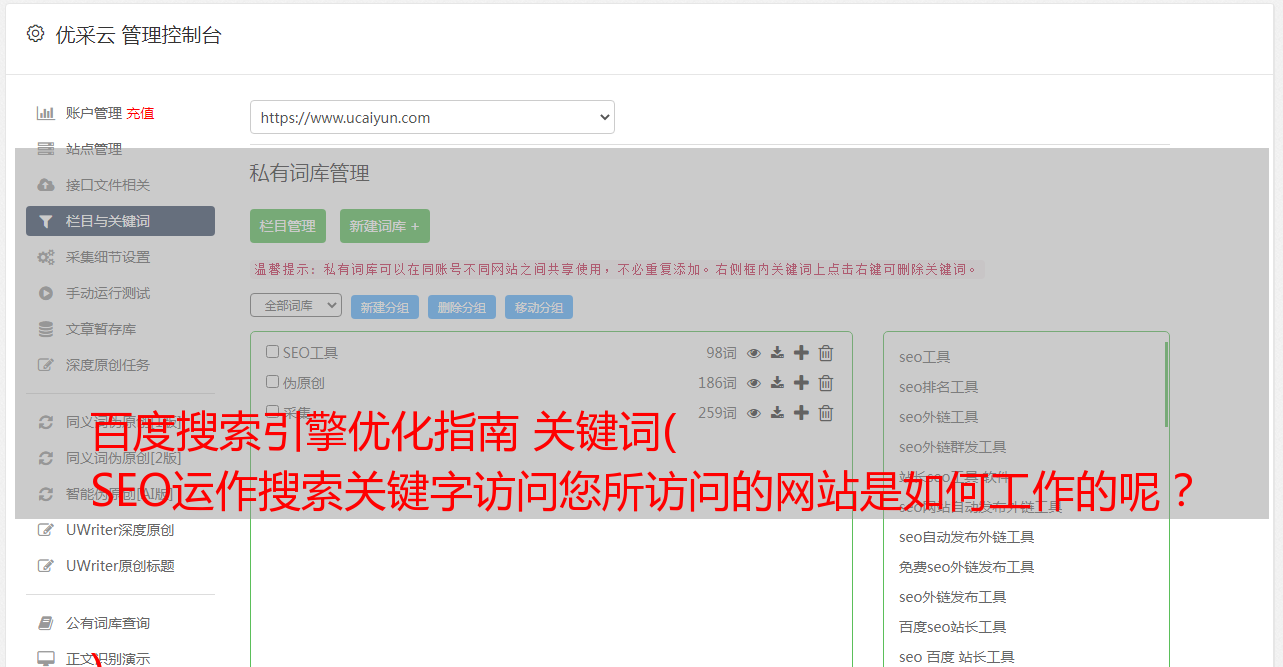Click the 私有词库管理 heading
1283x667 pixels.
(310, 173)
